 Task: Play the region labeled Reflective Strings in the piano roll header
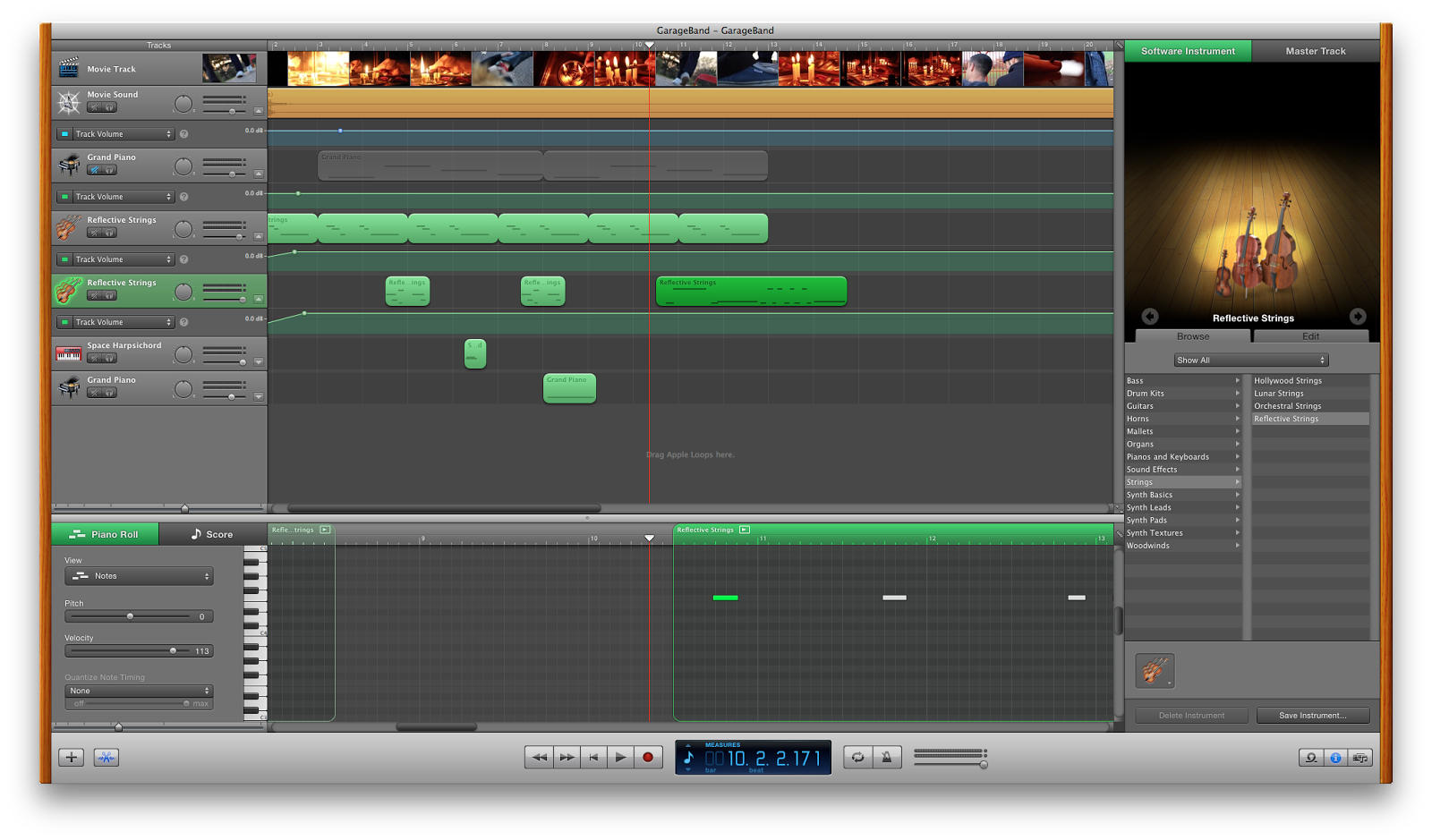[745, 530]
